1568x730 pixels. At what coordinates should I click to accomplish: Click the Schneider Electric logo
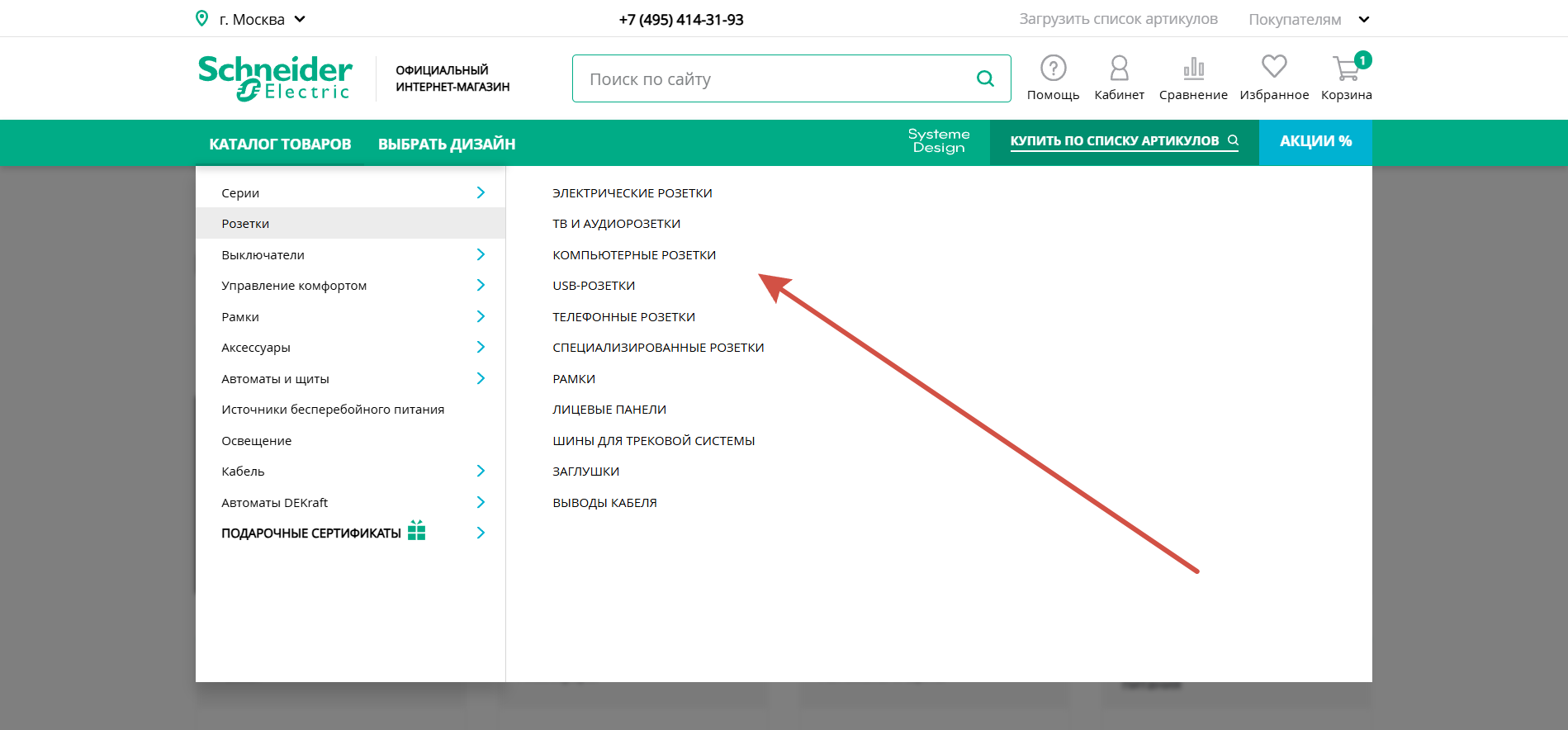(x=275, y=78)
